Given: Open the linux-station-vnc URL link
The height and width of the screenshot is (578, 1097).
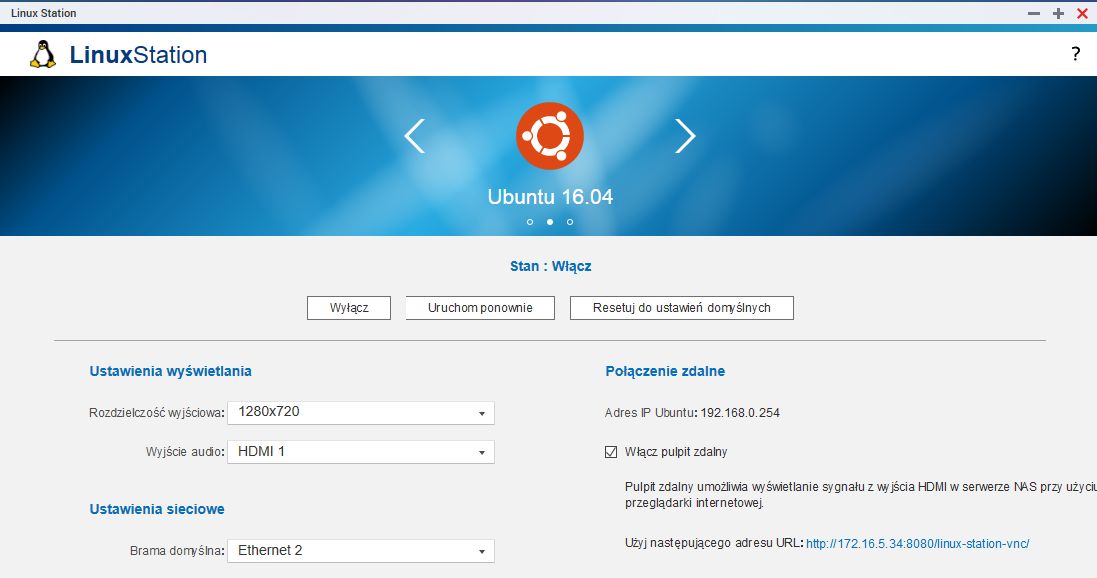Looking at the screenshot, I should point(917,544).
